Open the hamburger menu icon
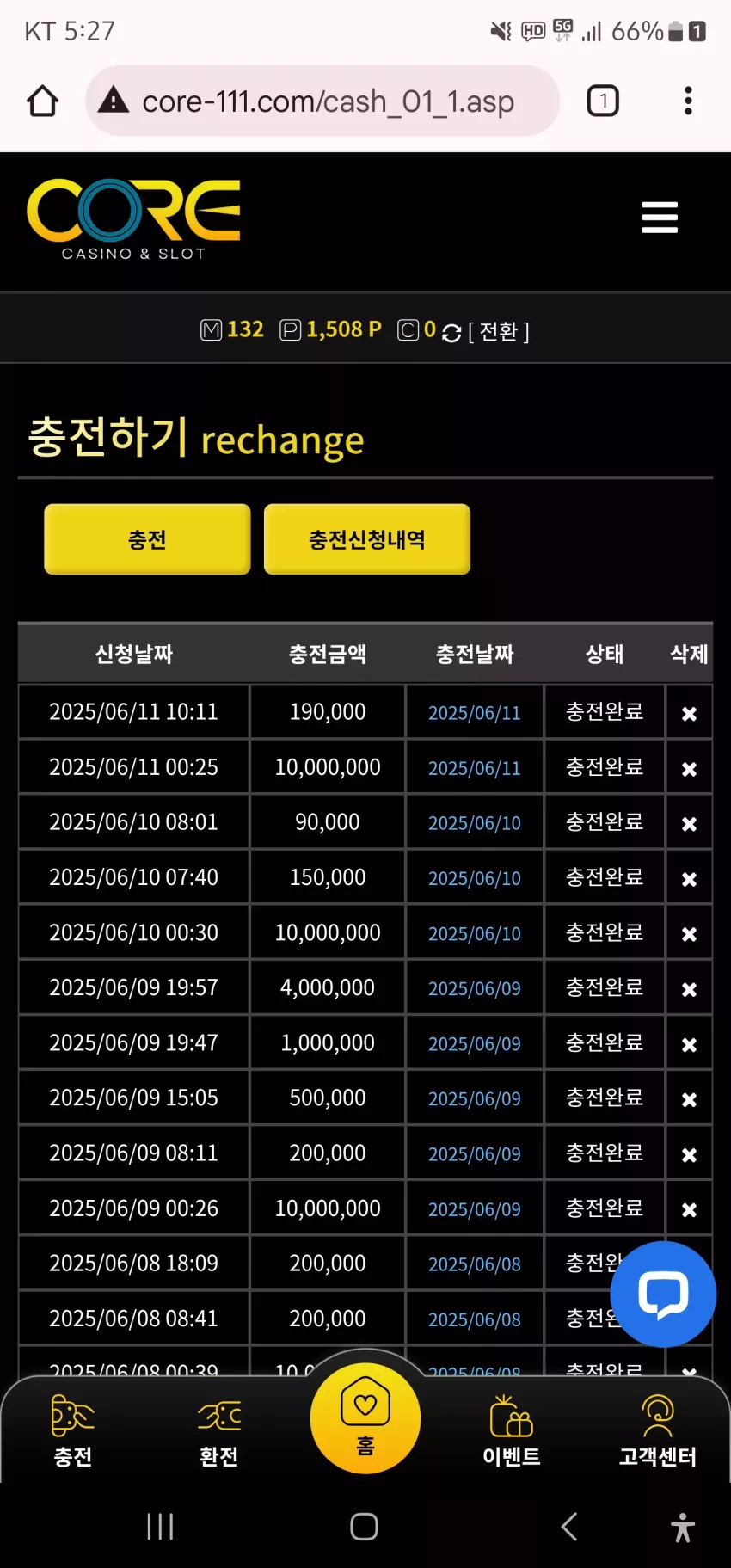The width and height of the screenshot is (731, 1568). [x=660, y=218]
